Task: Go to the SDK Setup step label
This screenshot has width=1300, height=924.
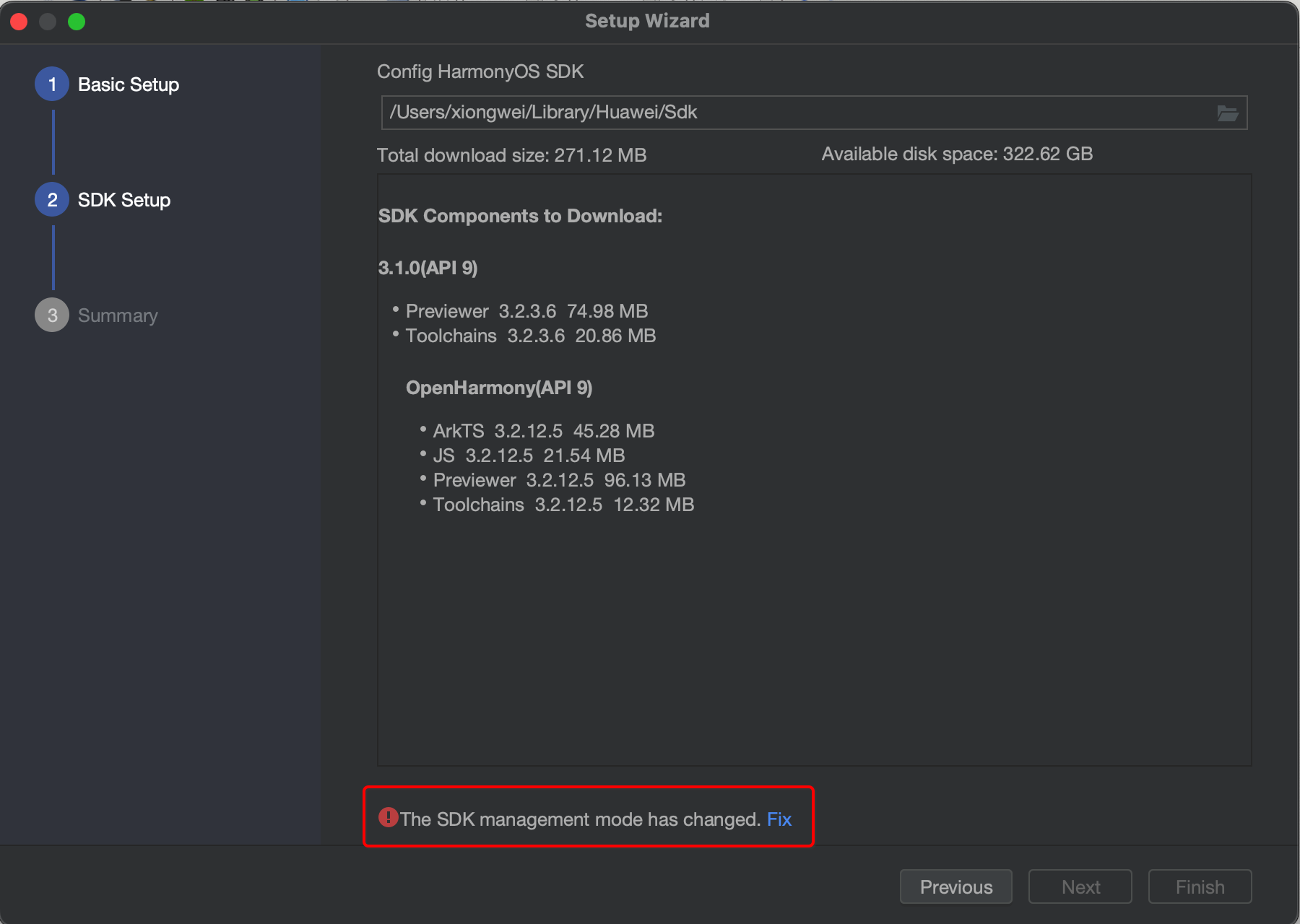Action: point(124,200)
